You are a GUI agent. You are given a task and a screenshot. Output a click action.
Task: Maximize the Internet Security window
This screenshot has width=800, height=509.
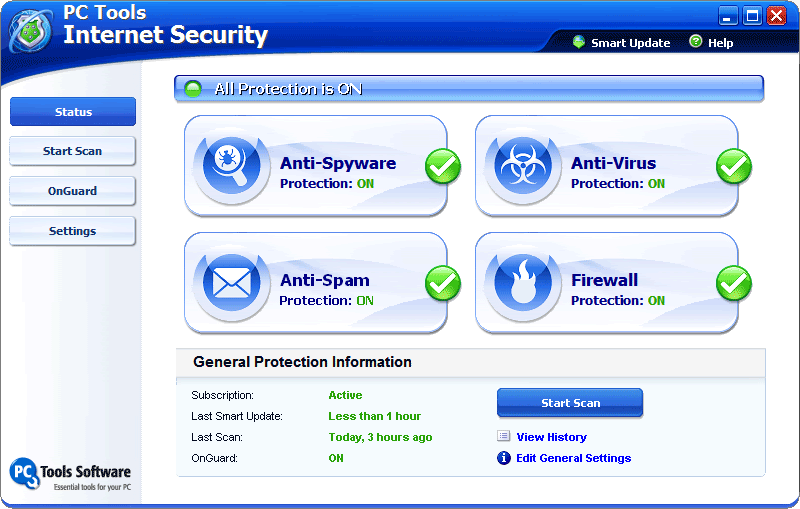[x=752, y=15]
